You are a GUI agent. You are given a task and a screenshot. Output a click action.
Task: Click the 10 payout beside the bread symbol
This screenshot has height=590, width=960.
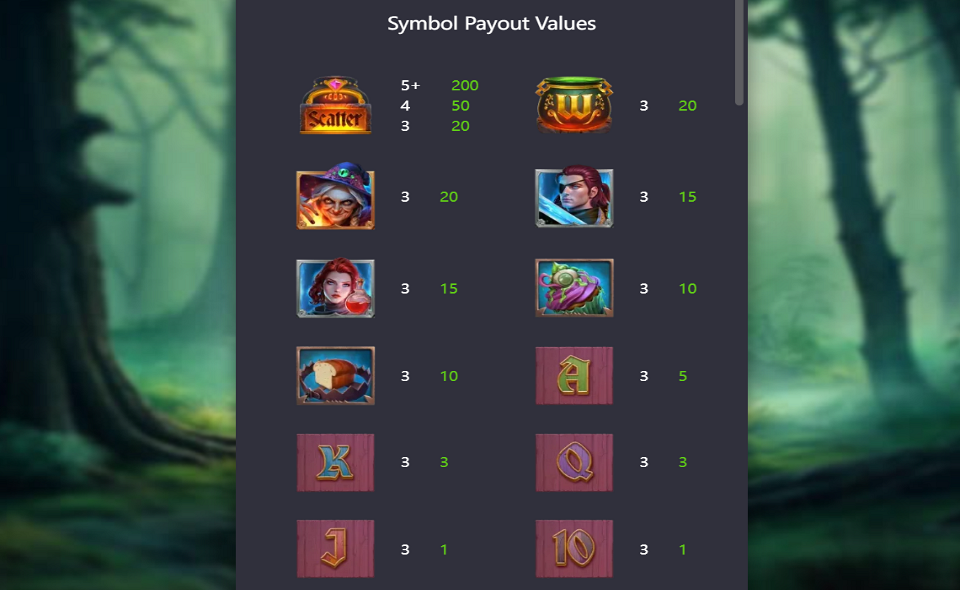[449, 376]
